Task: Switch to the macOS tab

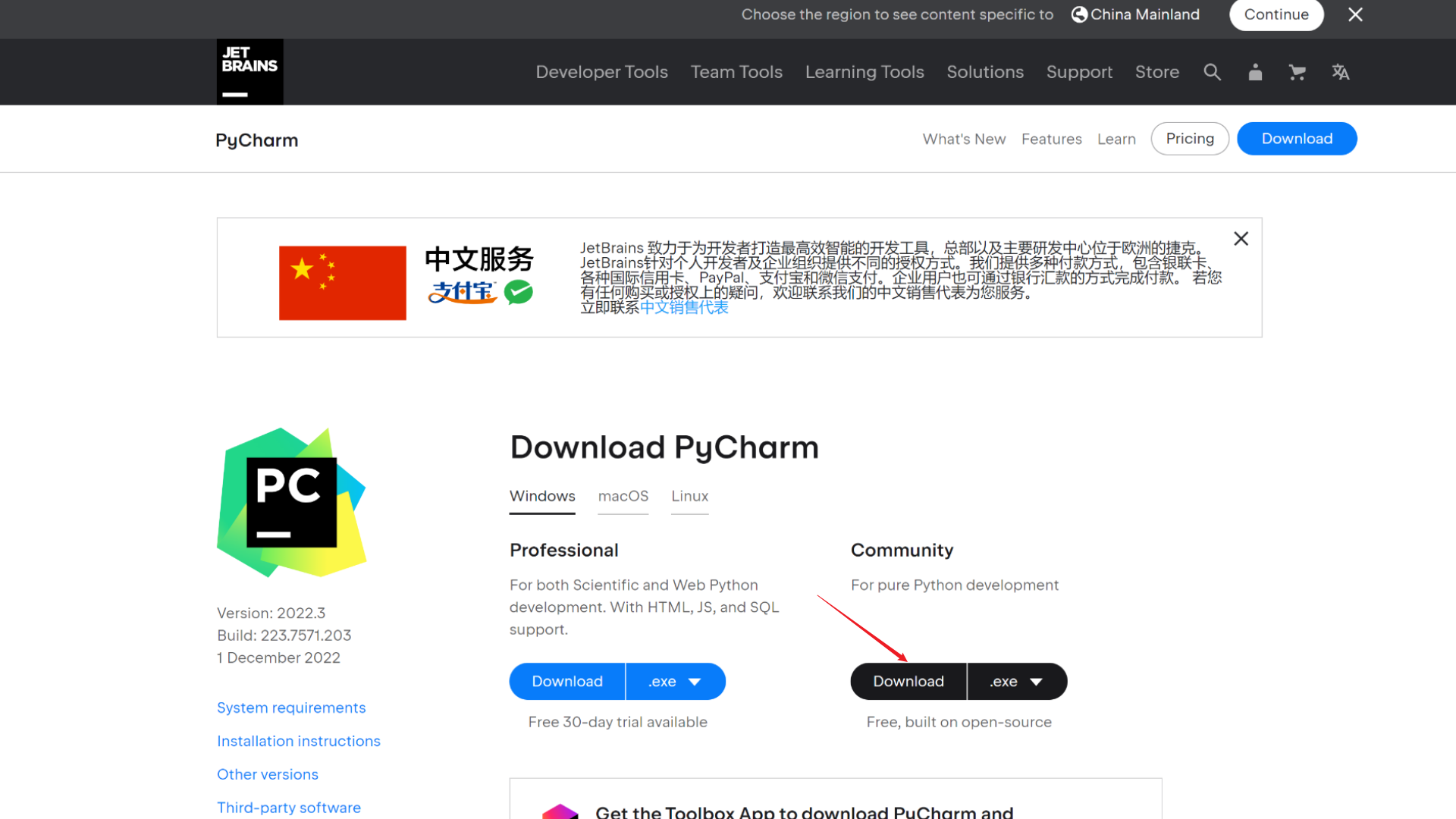Action: [x=623, y=496]
